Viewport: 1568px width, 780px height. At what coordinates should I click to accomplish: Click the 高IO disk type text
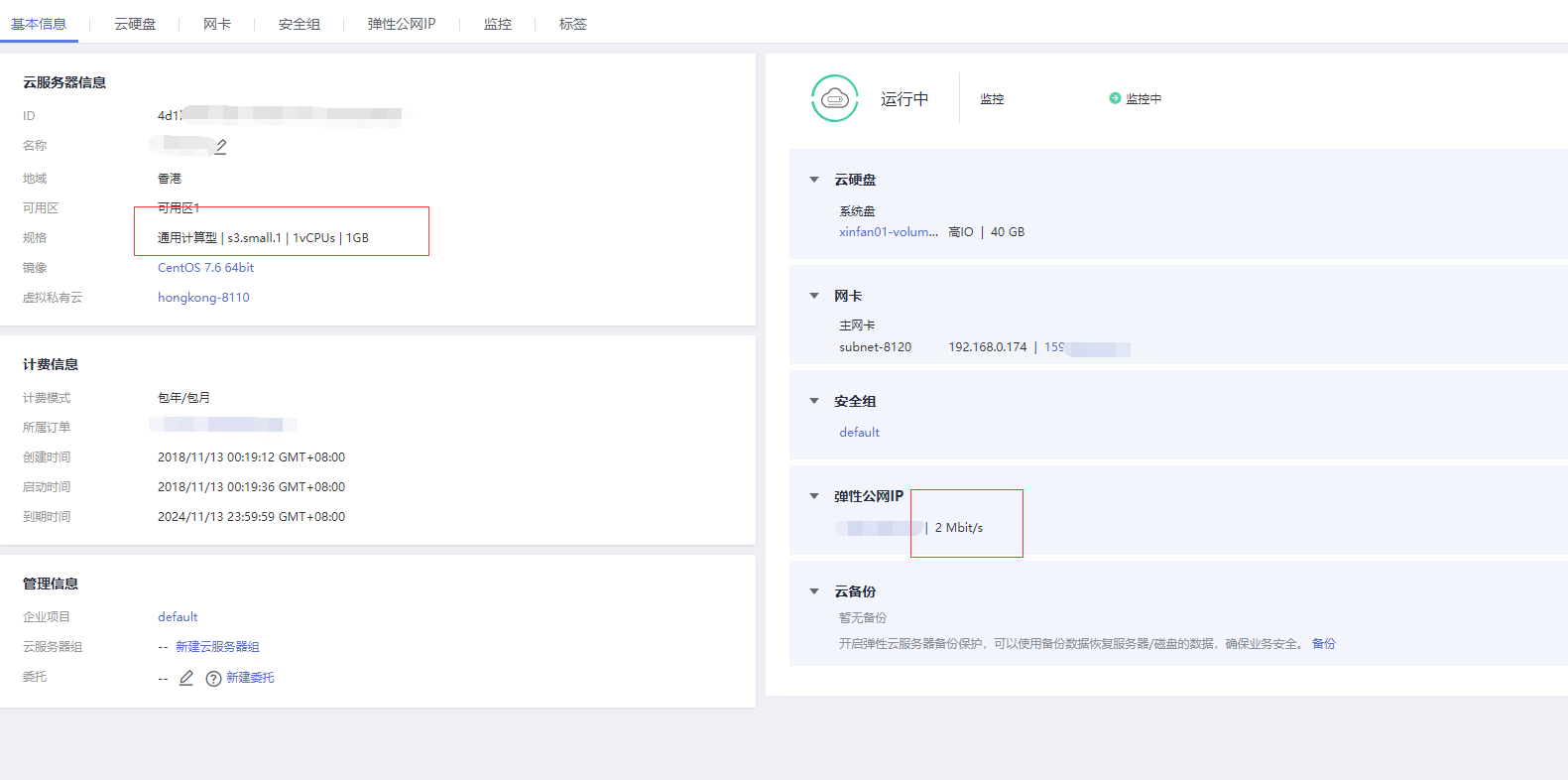(x=961, y=232)
